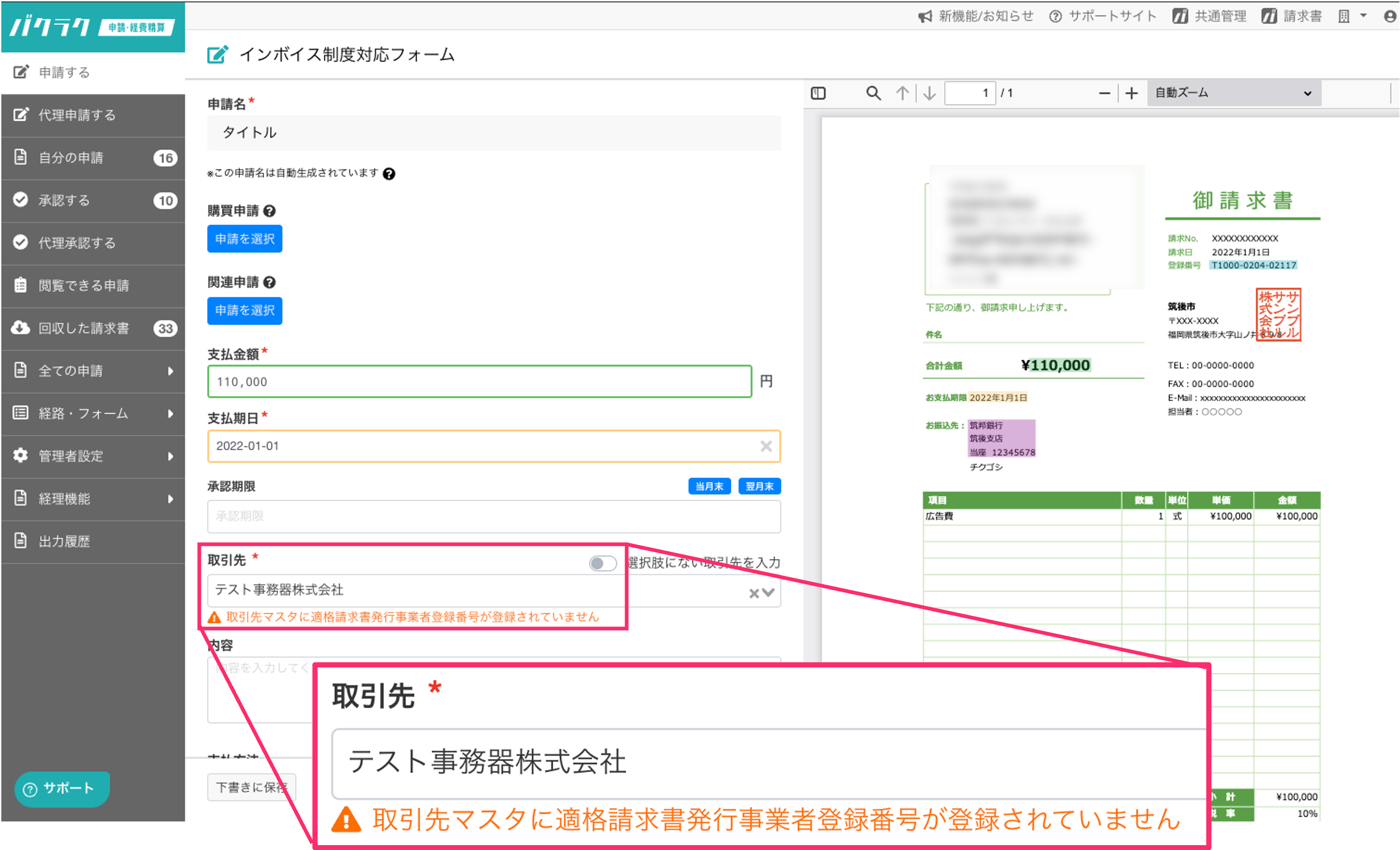1400x850 pixels.
Task: Click the PDF search magnifier icon
Action: click(873, 93)
